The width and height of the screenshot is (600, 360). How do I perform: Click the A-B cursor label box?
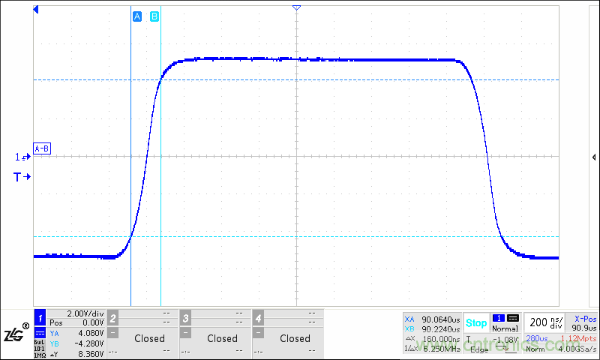[42, 148]
